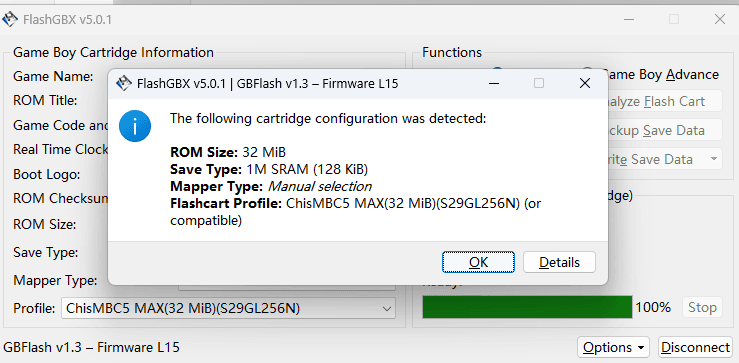Open the Profile ChisMBC5 MAX dropdown
The image size is (739, 363).
click(x=229, y=309)
